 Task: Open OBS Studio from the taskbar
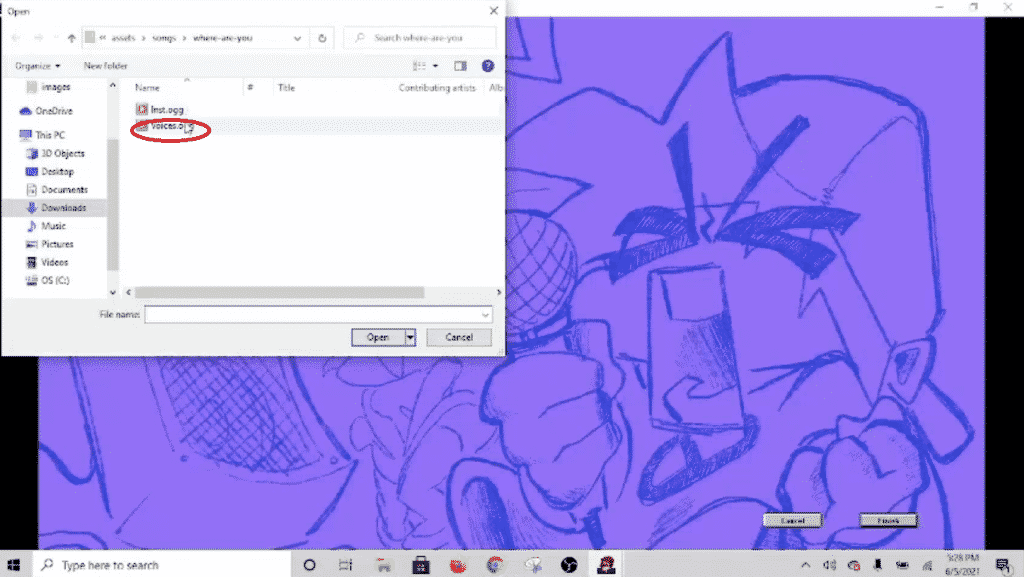coord(567,565)
